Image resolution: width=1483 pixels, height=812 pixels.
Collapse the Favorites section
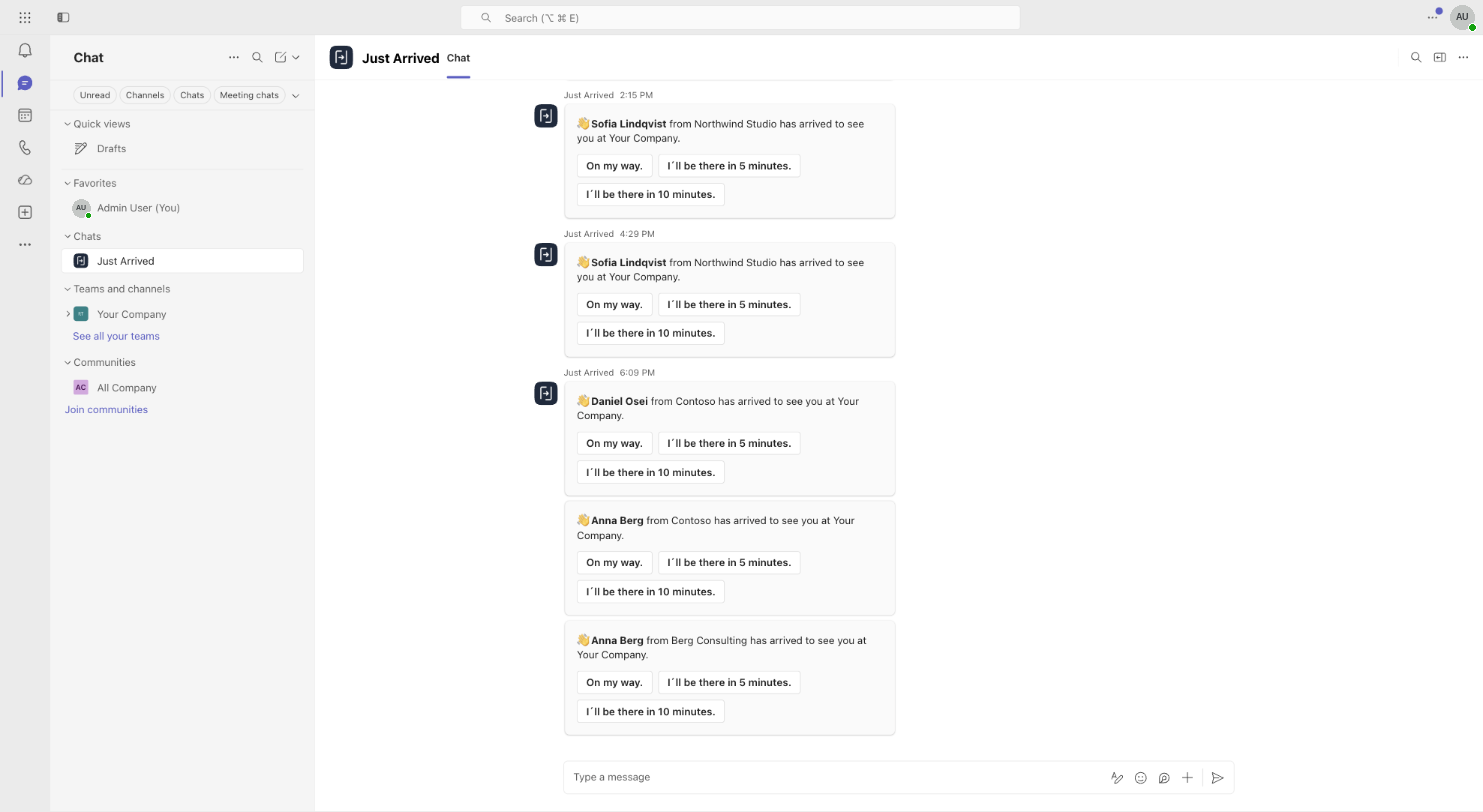click(67, 183)
